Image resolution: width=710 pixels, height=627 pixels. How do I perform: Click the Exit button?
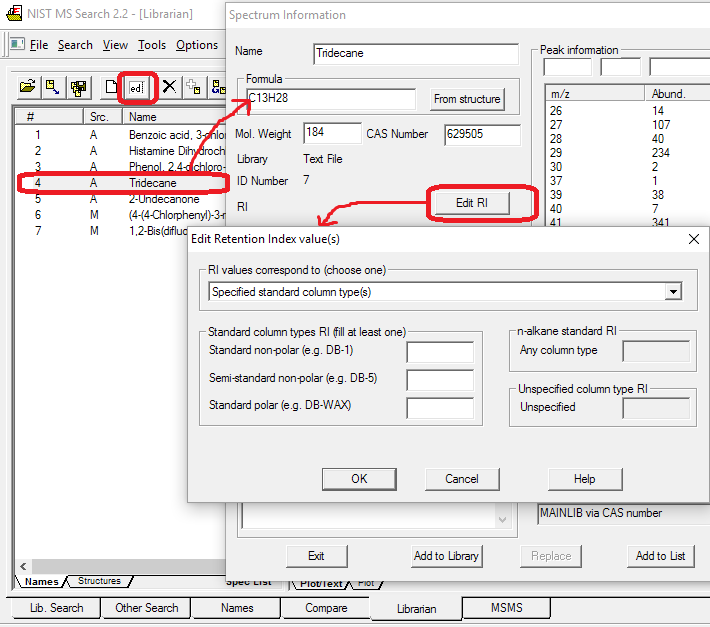(x=317, y=556)
